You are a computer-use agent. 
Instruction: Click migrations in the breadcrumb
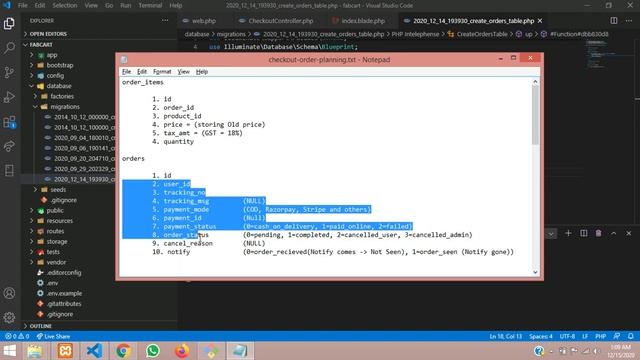pyautogui.click(x=231, y=34)
